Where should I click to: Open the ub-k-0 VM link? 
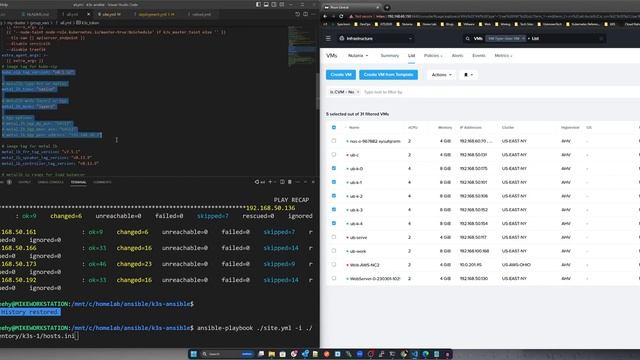pos(356,169)
